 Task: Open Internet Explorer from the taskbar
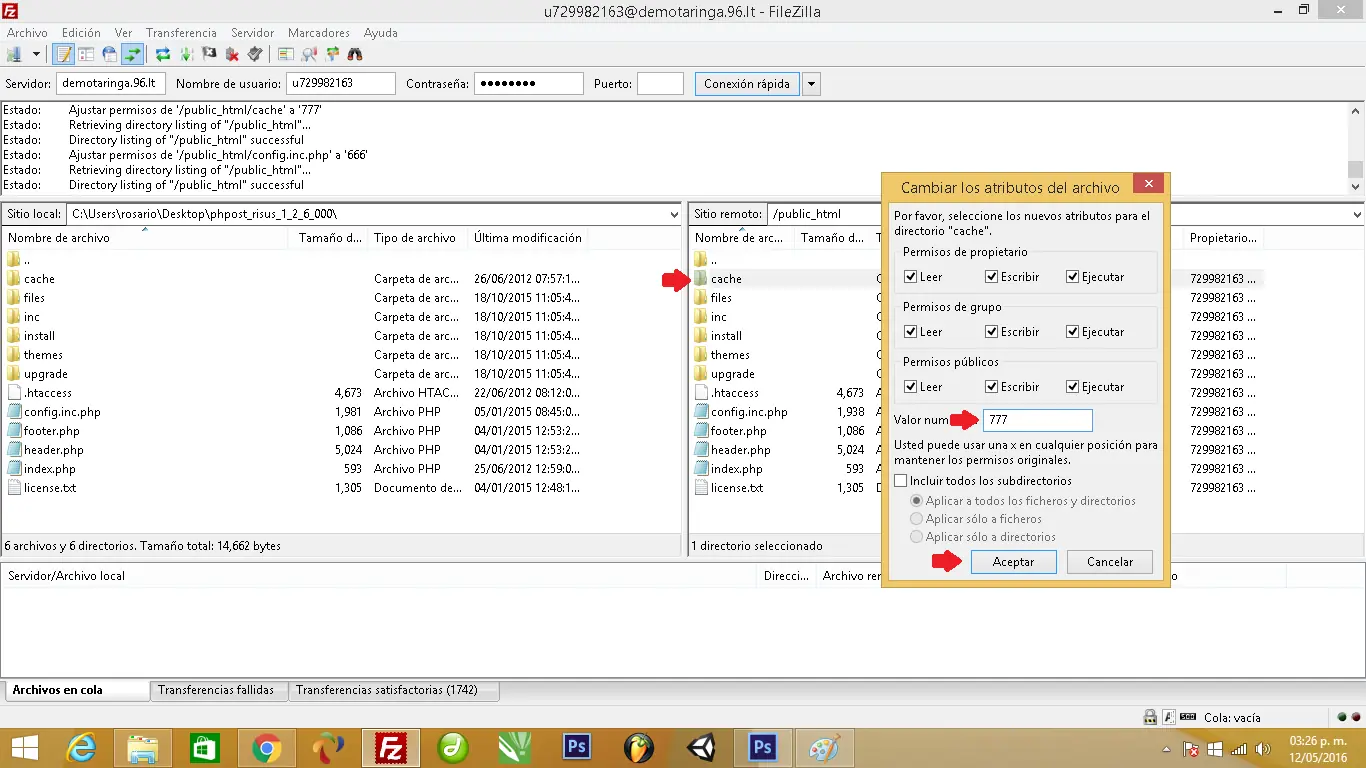click(x=81, y=748)
